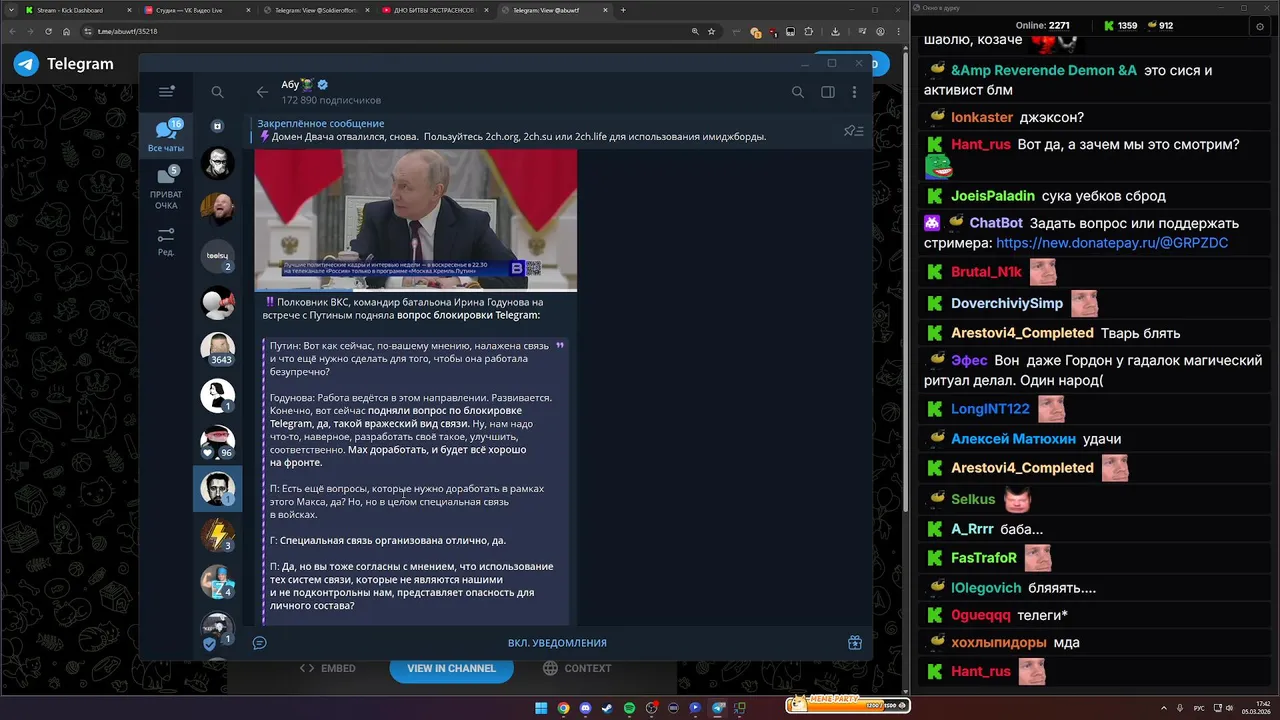This screenshot has width=1280, height=720.
Task: Open the bearded man avatar chat
Action: click(217, 209)
